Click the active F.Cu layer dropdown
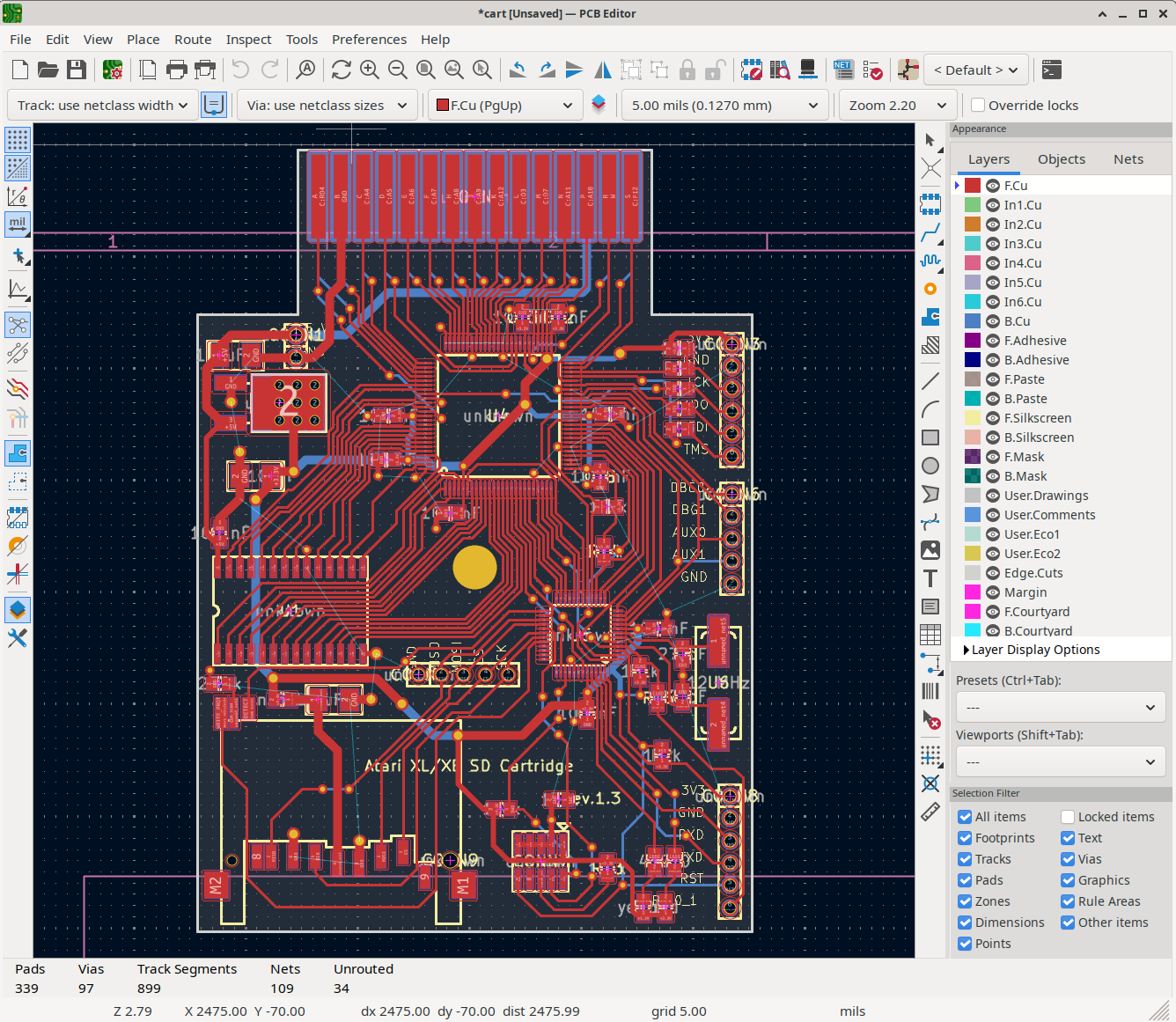This screenshot has height=1022, width=1176. 504,105
